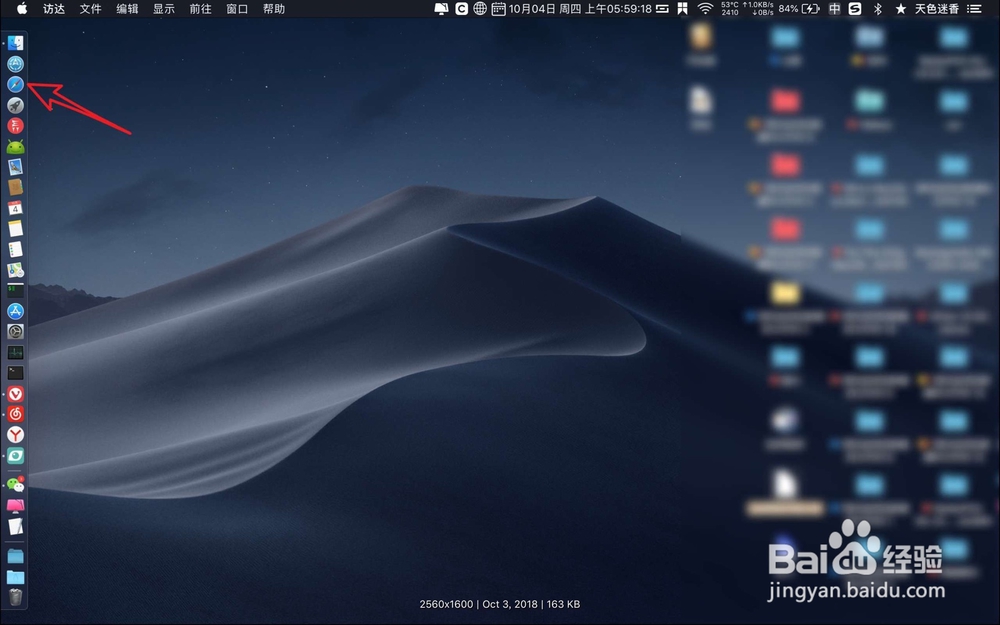Click the Sogou S input icon
1000x625 pixels.
855,8
